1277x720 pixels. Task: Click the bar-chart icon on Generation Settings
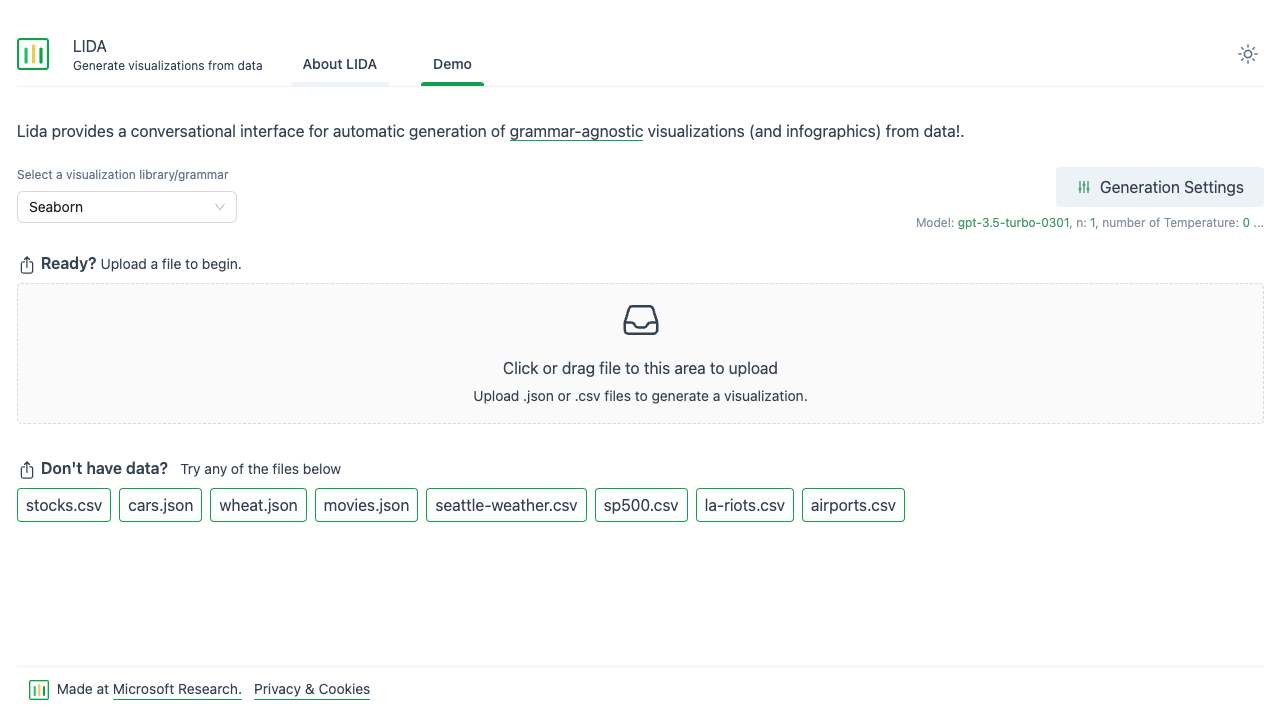click(1083, 187)
